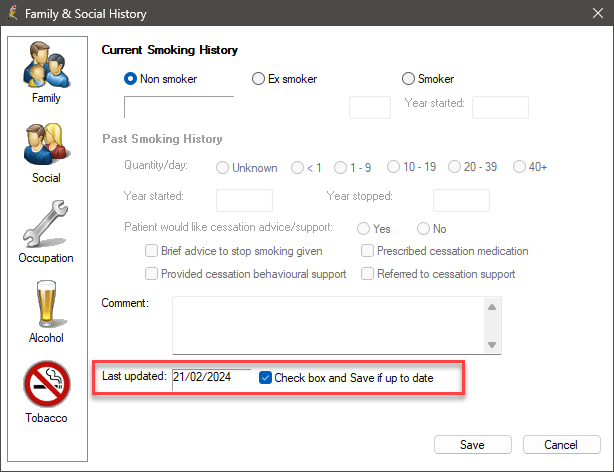The width and height of the screenshot is (614, 472).
Task: Open the Family history section icon
Action: click(47, 65)
